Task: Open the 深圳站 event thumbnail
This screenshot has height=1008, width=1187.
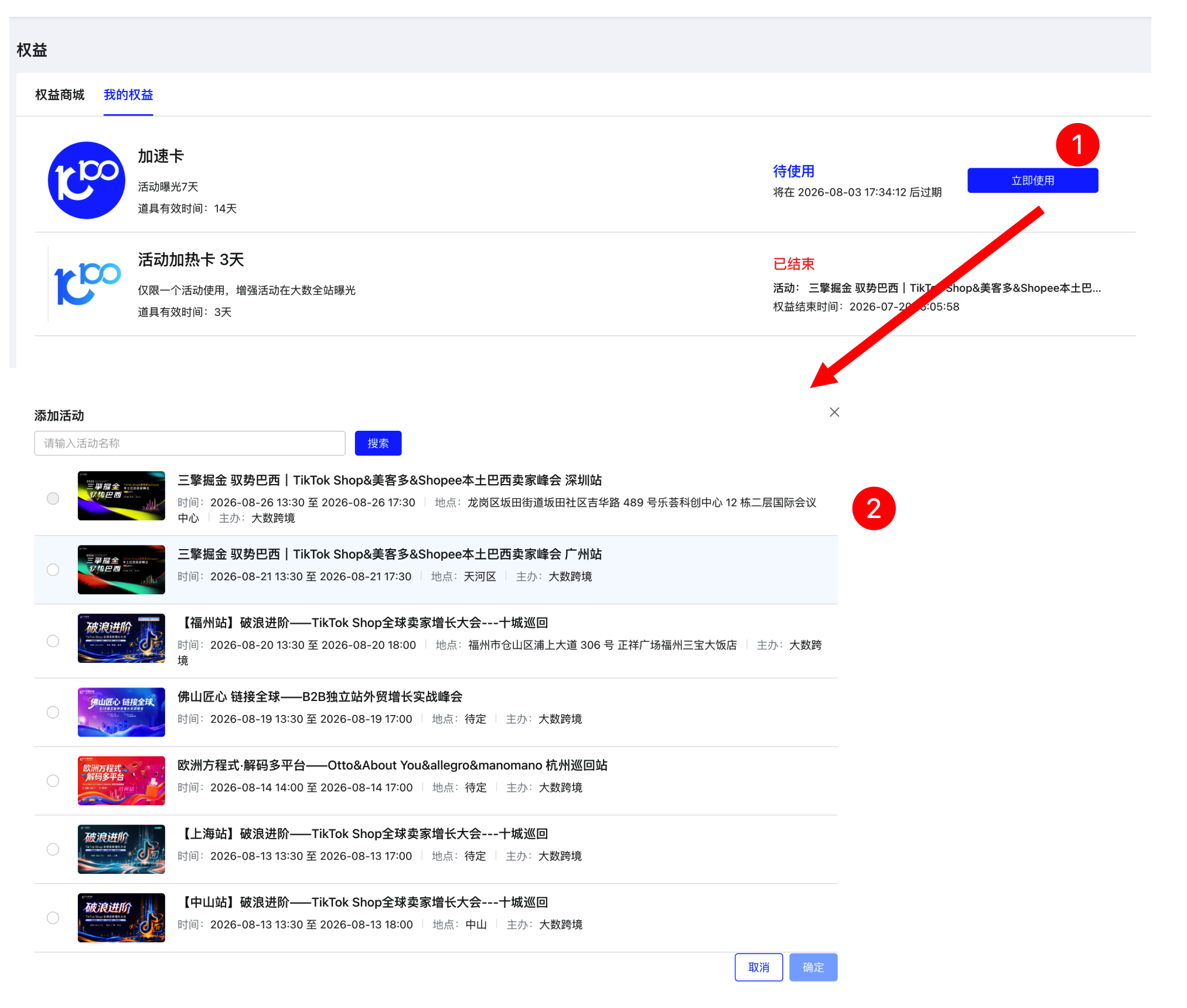Action: (121, 496)
